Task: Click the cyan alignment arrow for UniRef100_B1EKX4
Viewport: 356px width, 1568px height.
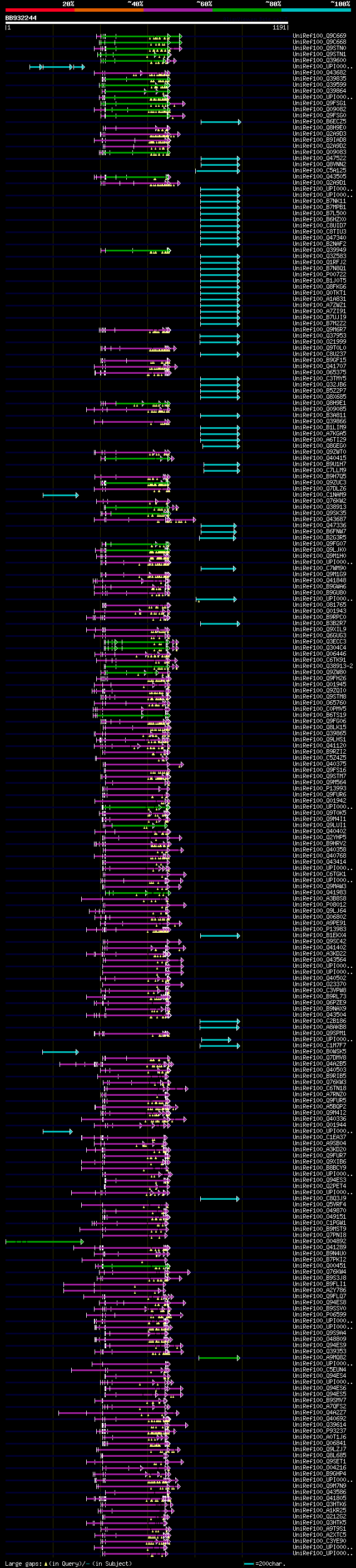Action: (220, 936)
